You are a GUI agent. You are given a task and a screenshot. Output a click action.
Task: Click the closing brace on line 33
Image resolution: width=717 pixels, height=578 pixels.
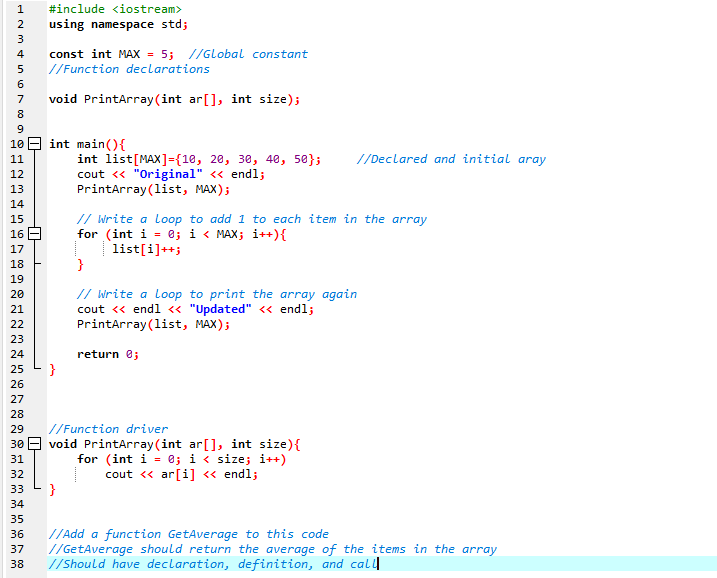[53, 489]
